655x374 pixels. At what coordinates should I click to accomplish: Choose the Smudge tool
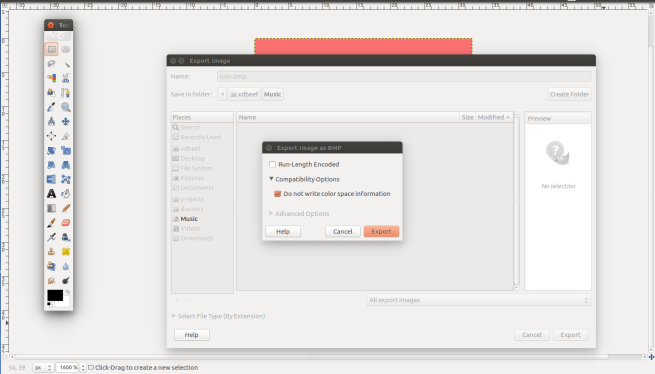[51, 280]
